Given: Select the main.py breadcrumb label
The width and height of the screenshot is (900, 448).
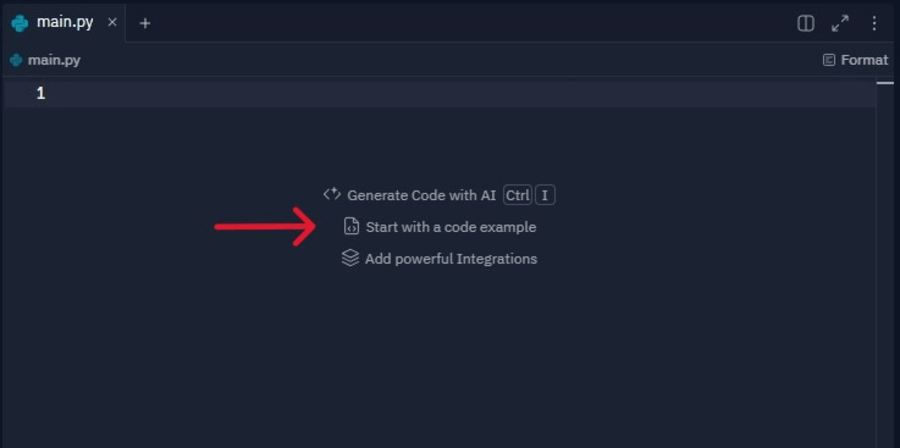Looking at the screenshot, I should click(x=54, y=60).
